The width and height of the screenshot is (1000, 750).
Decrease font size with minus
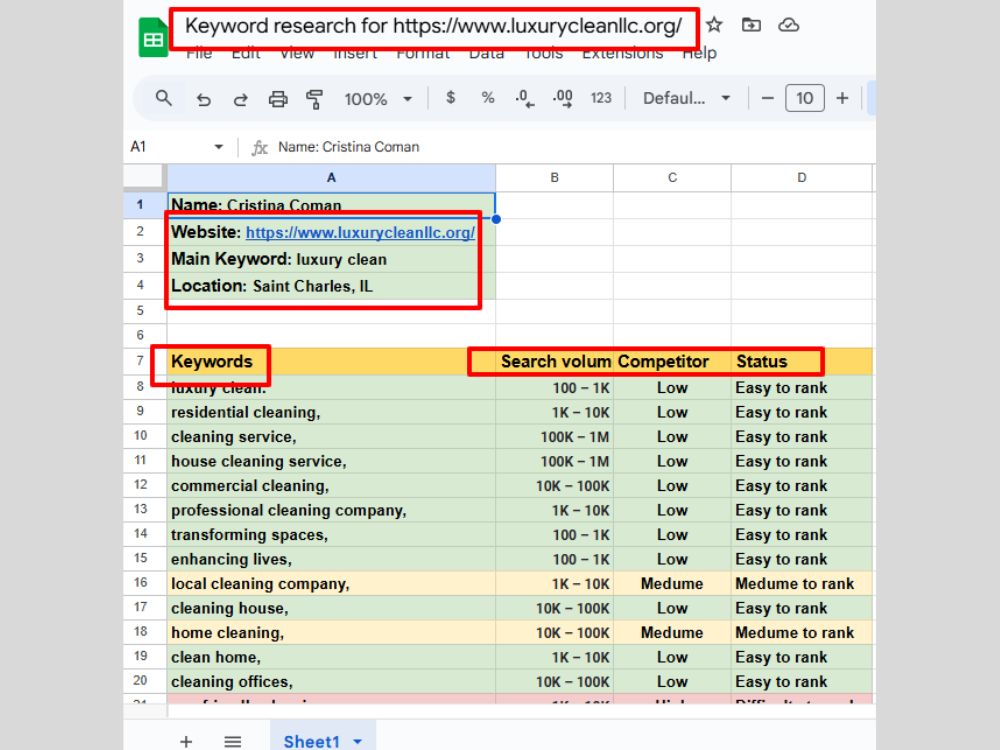click(767, 98)
